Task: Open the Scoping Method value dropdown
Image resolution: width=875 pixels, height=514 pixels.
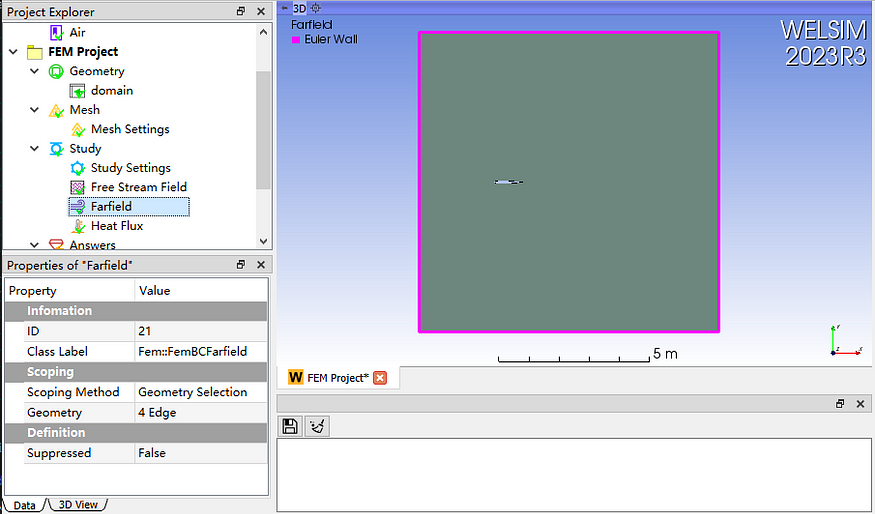Action: click(x=201, y=392)
